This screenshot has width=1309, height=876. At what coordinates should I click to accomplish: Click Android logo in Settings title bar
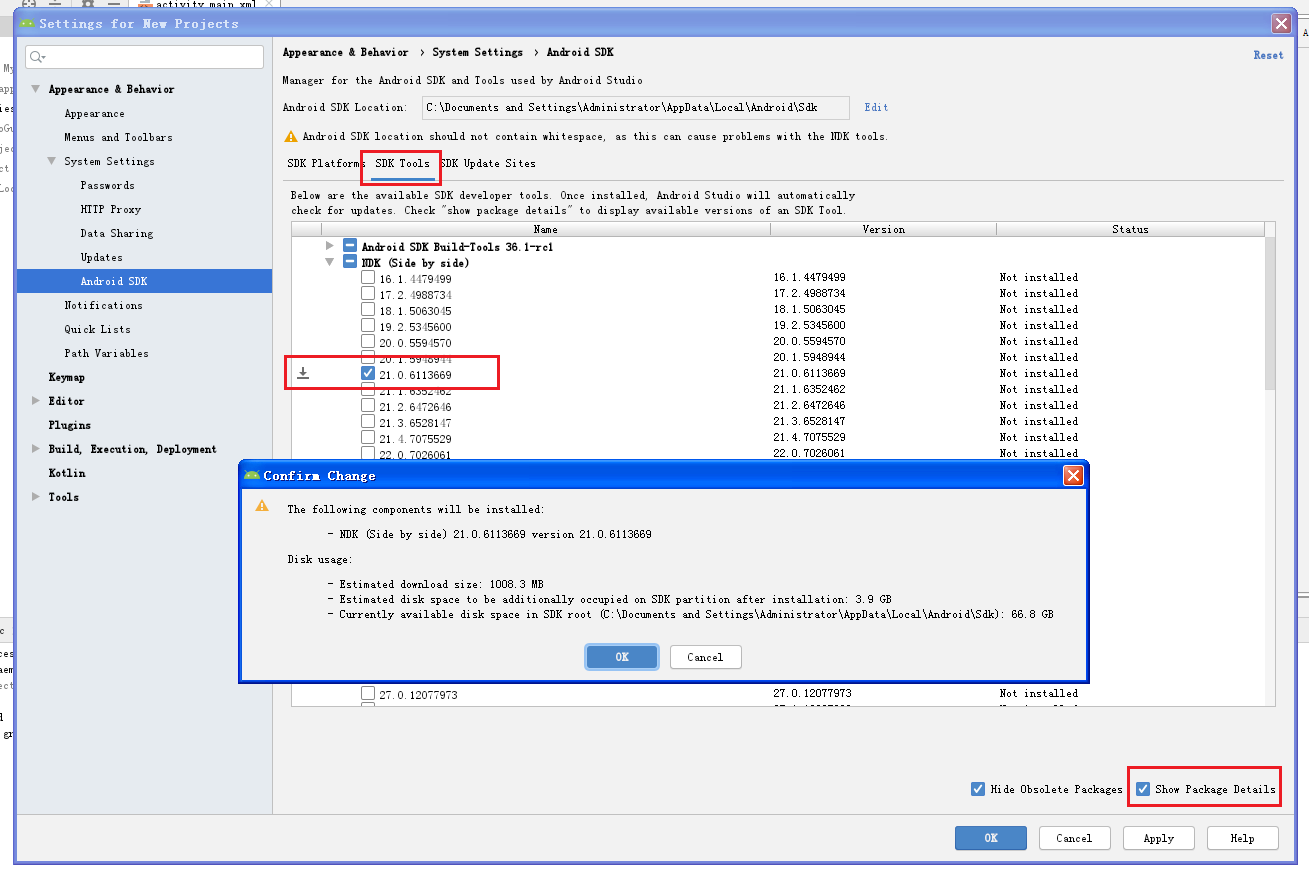coord(27,23)
